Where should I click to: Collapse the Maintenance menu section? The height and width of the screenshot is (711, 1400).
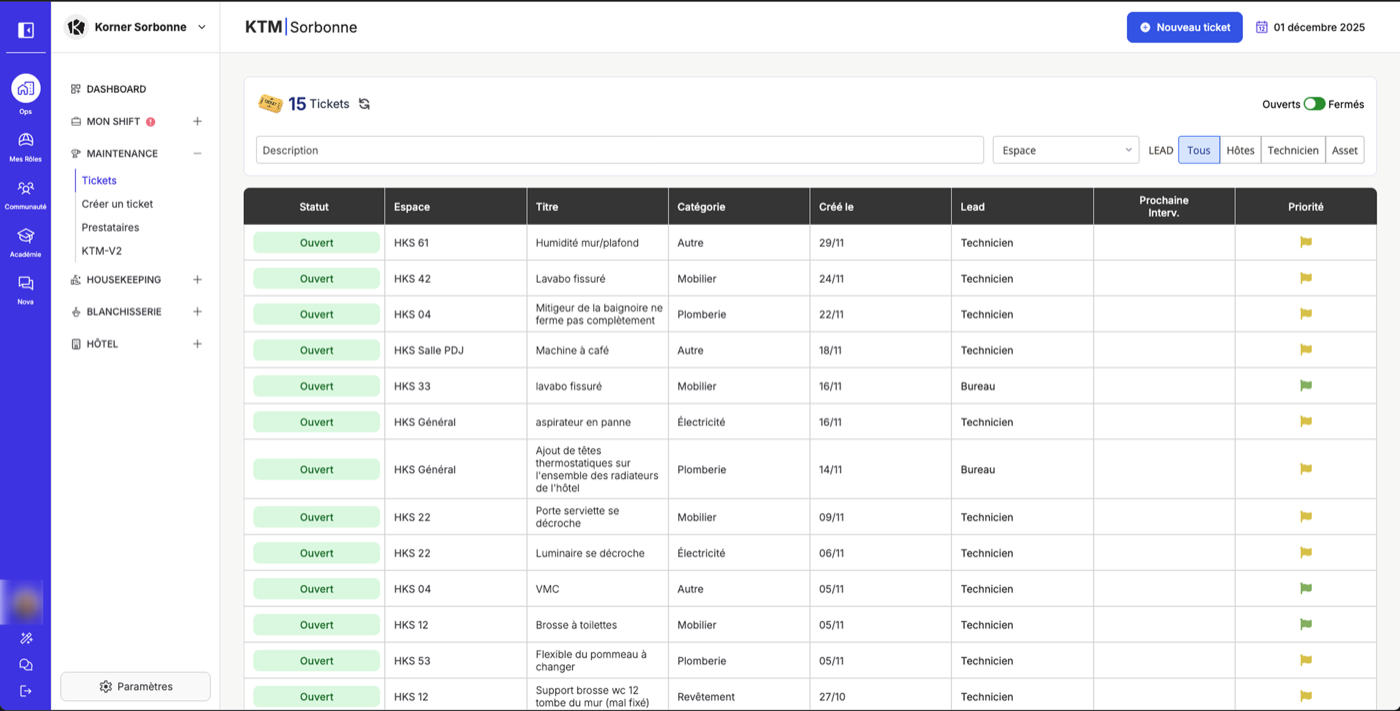pos(197,154)
